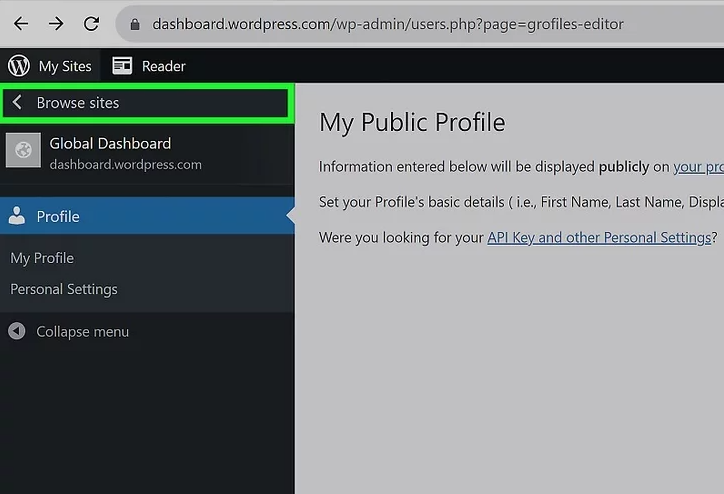
Task: Open the Profile sidebar section
Action: [x=147, y=216]
